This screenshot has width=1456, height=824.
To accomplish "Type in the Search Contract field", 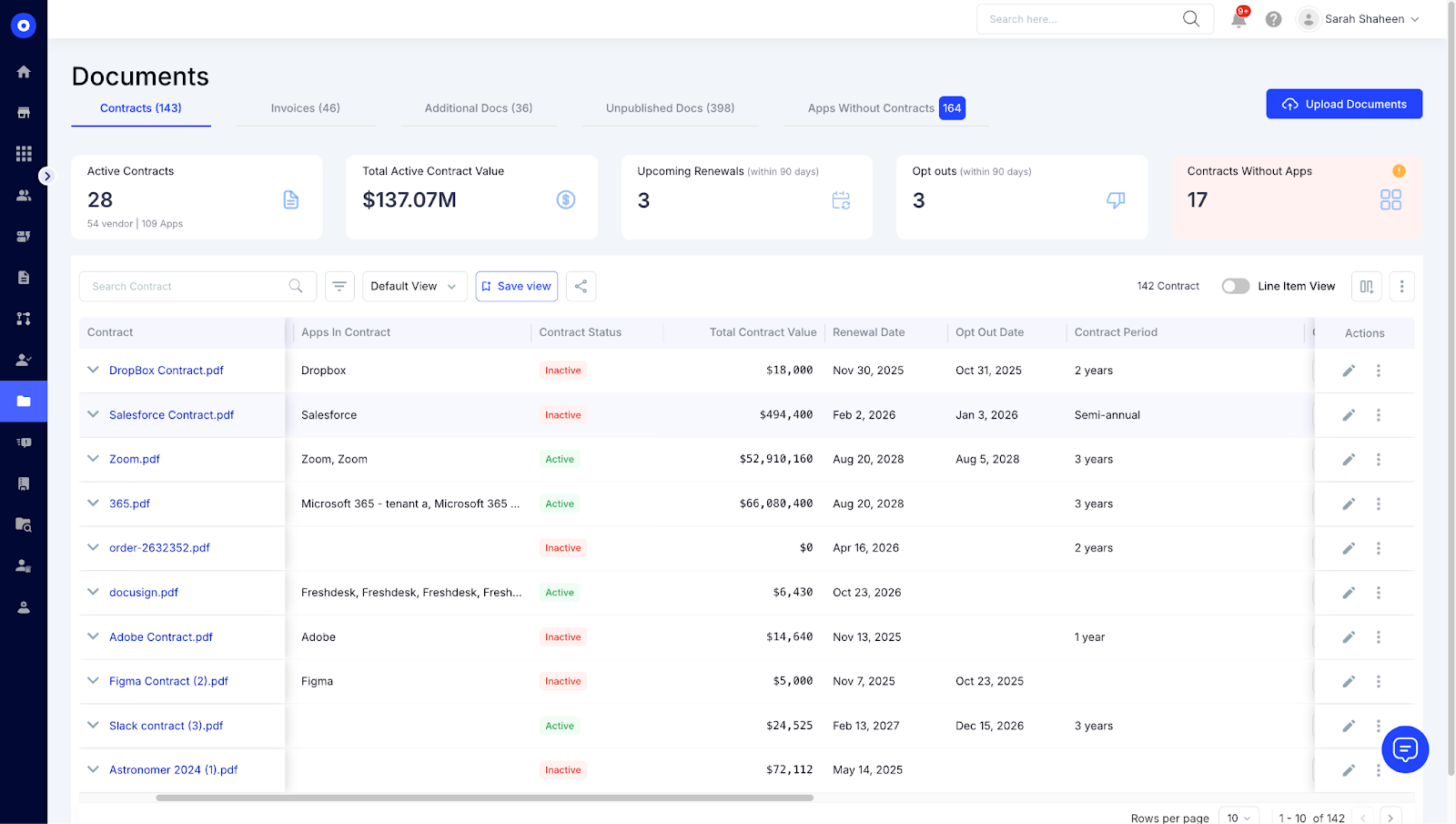I will [182, 286].
